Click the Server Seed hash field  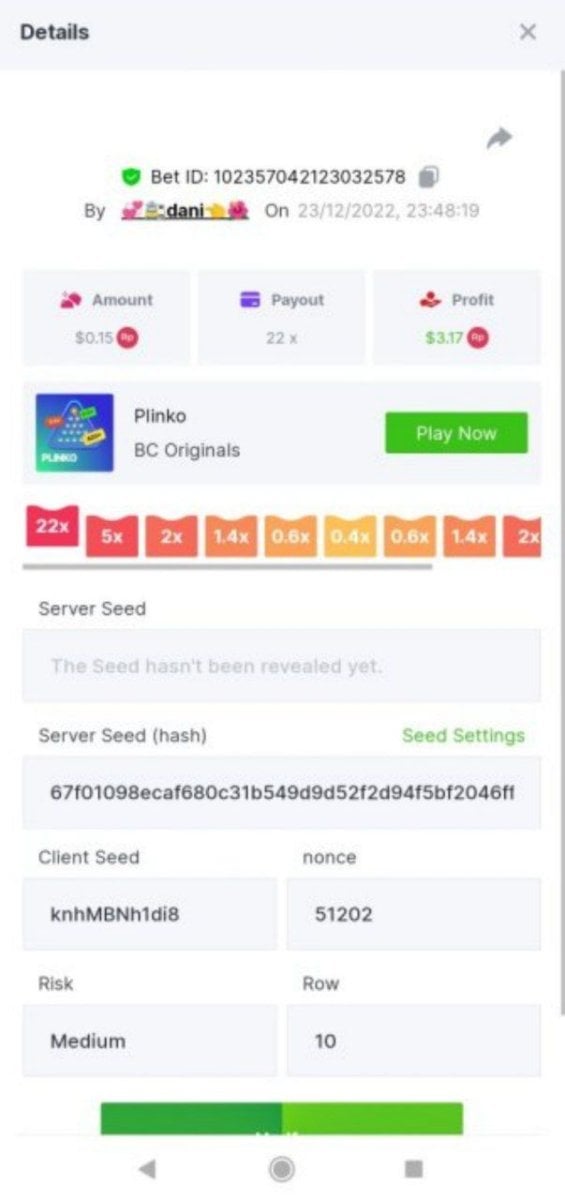click(x=282, y=793)
